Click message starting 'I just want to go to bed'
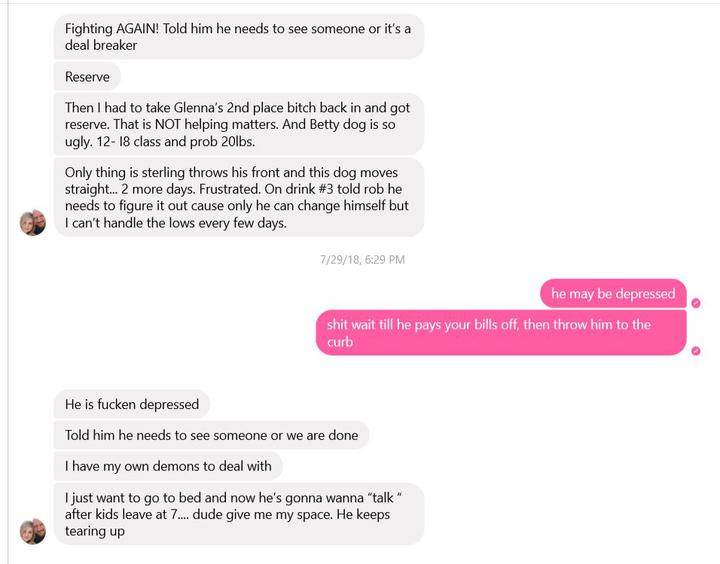 coord(239,514)
